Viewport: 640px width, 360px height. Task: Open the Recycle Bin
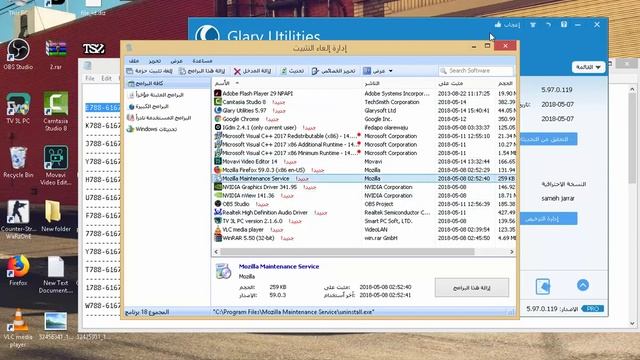pyautogui.click(x=18, y=162)
